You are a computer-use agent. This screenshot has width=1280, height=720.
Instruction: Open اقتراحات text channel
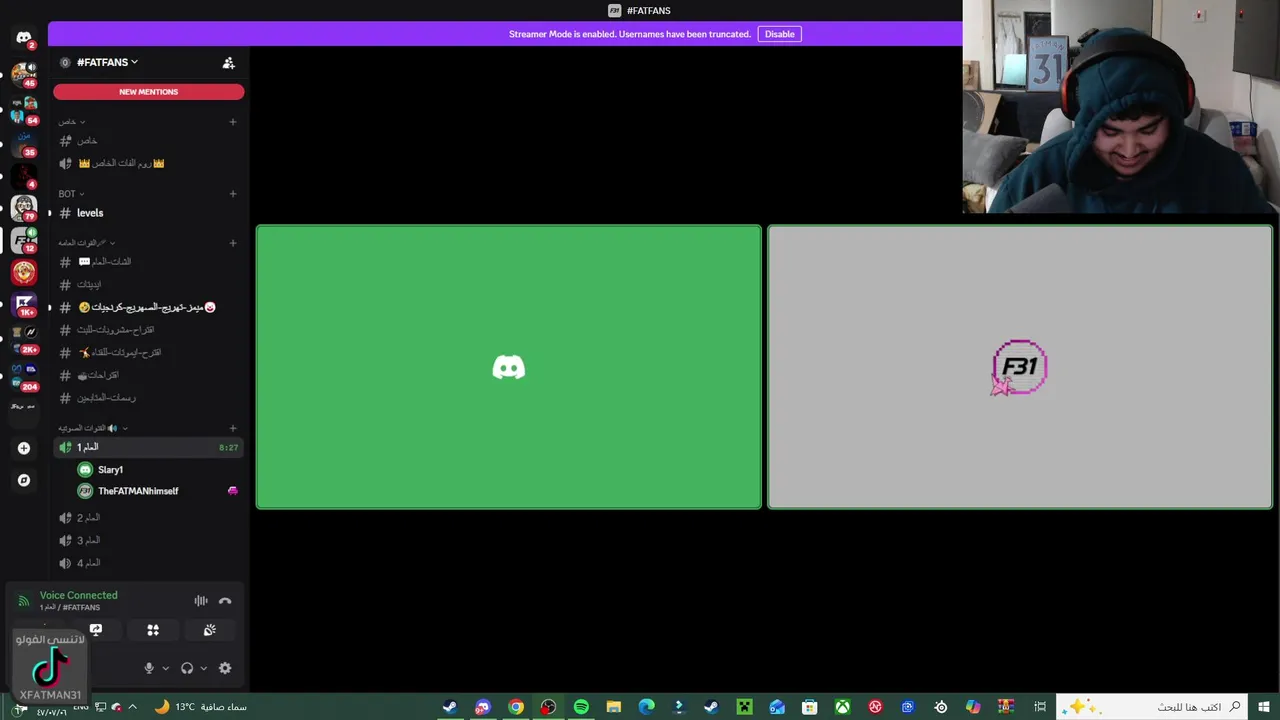coord(148,375)
